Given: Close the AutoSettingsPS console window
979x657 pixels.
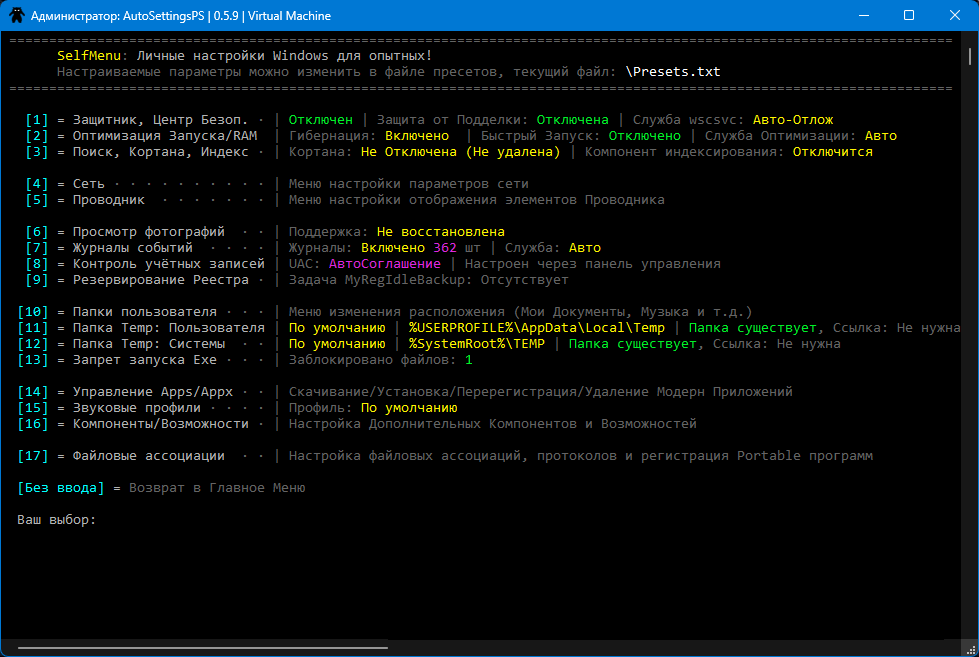Looking at the screenshot, I should coord(955,15).
